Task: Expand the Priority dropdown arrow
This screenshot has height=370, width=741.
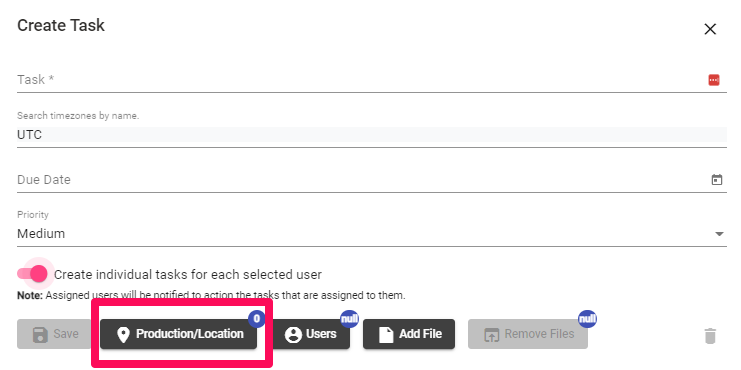Action: (719, 233)
